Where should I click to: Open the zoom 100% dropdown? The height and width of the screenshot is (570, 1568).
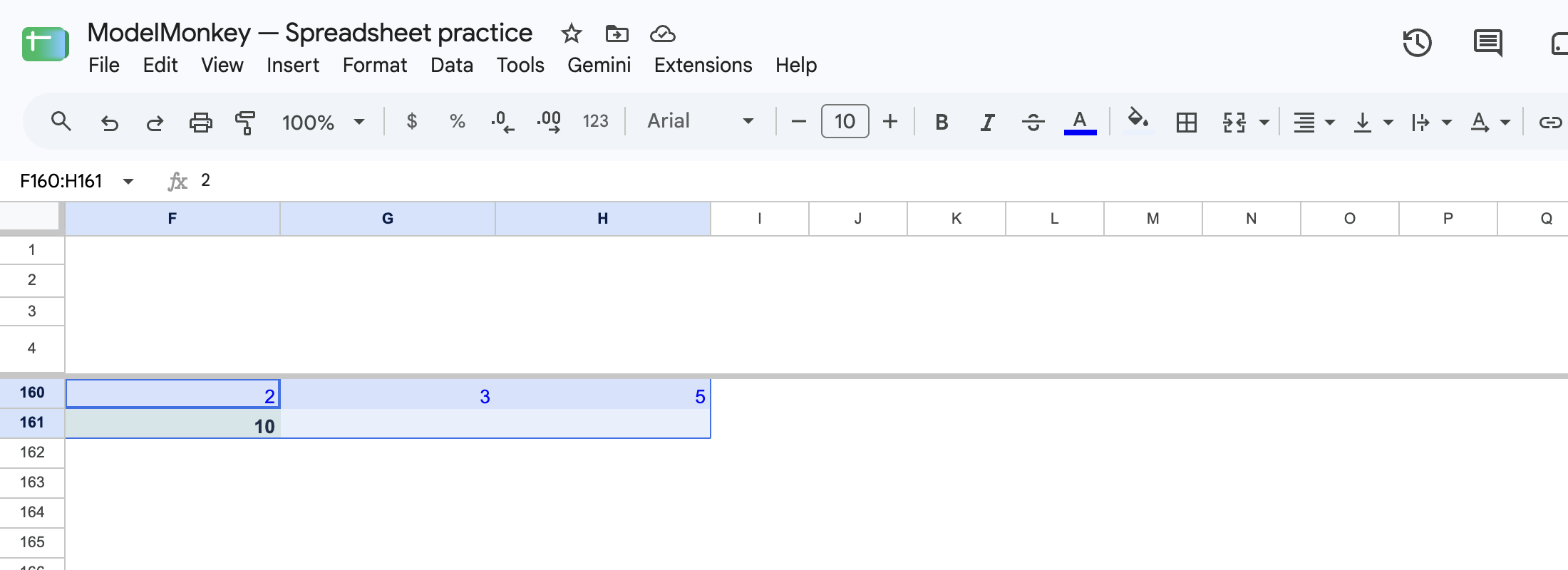pyautogui.click(x=323, y=123)
